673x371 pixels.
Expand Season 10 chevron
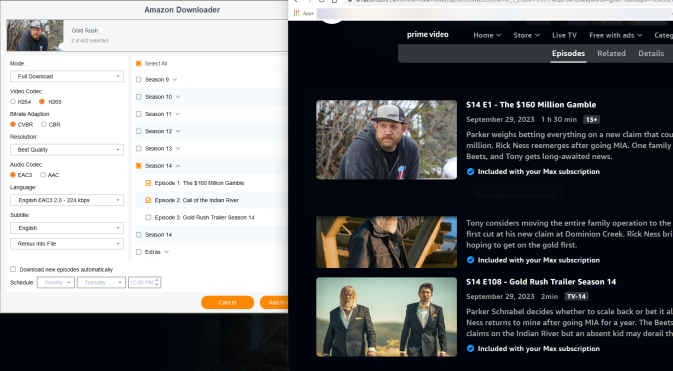178,97
